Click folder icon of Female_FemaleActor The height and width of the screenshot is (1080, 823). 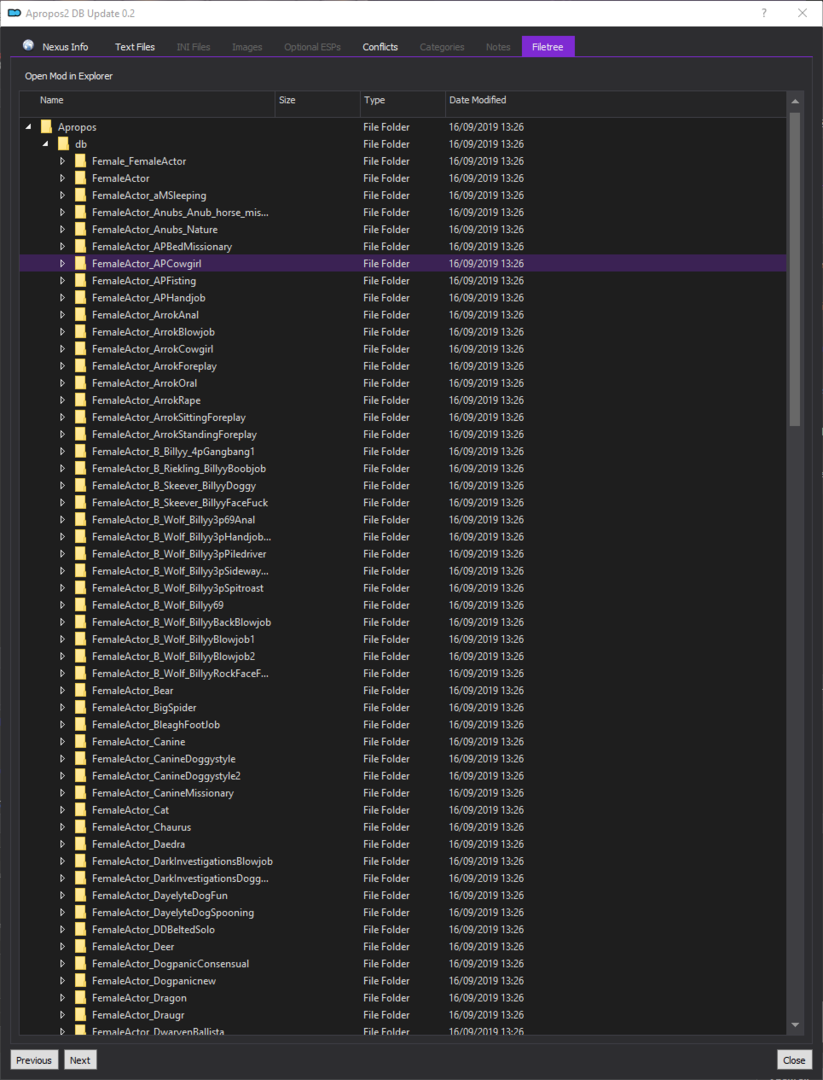80,161
